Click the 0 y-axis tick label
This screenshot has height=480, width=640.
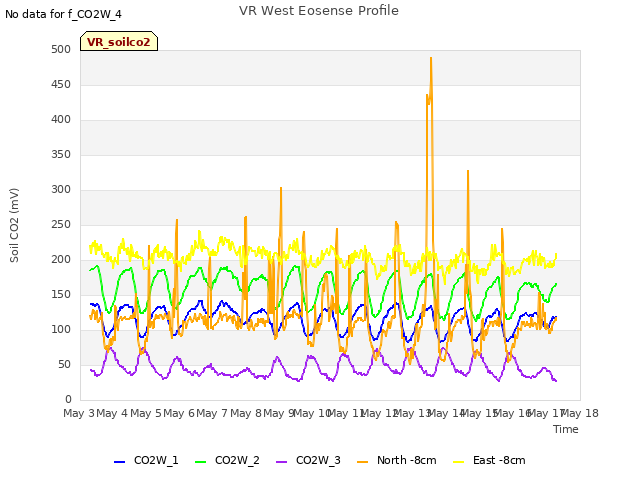pyautogui.click(x=68, y=399)
